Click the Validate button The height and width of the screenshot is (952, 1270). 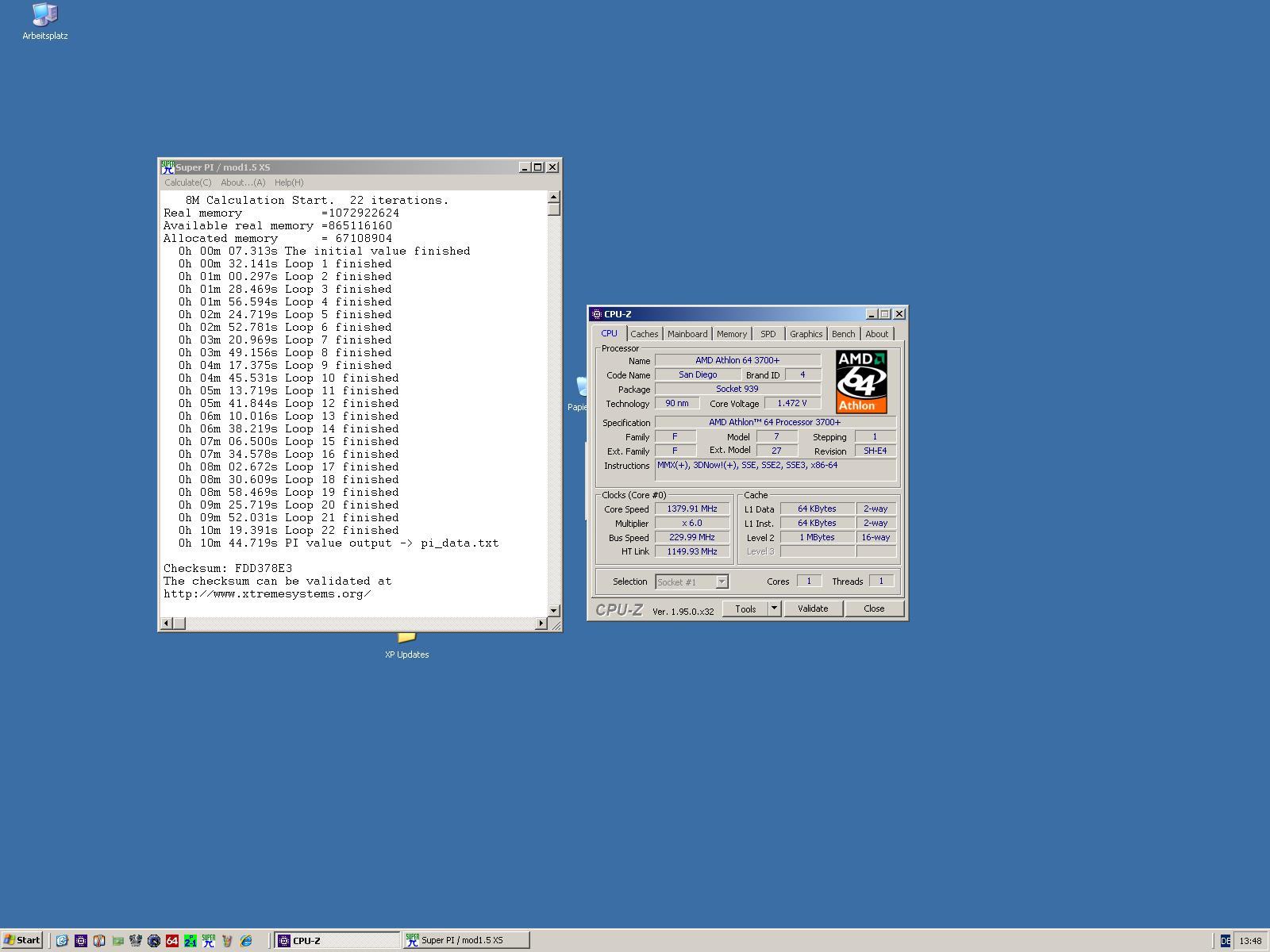click(813, 608)
